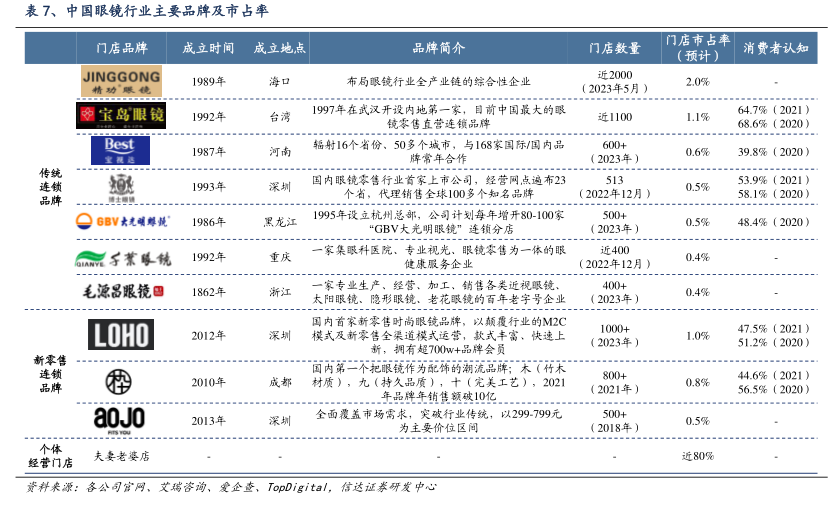Click the 品牌简介 column header
The width and height of the screenshot is (840, 508).
coord(438,47)
